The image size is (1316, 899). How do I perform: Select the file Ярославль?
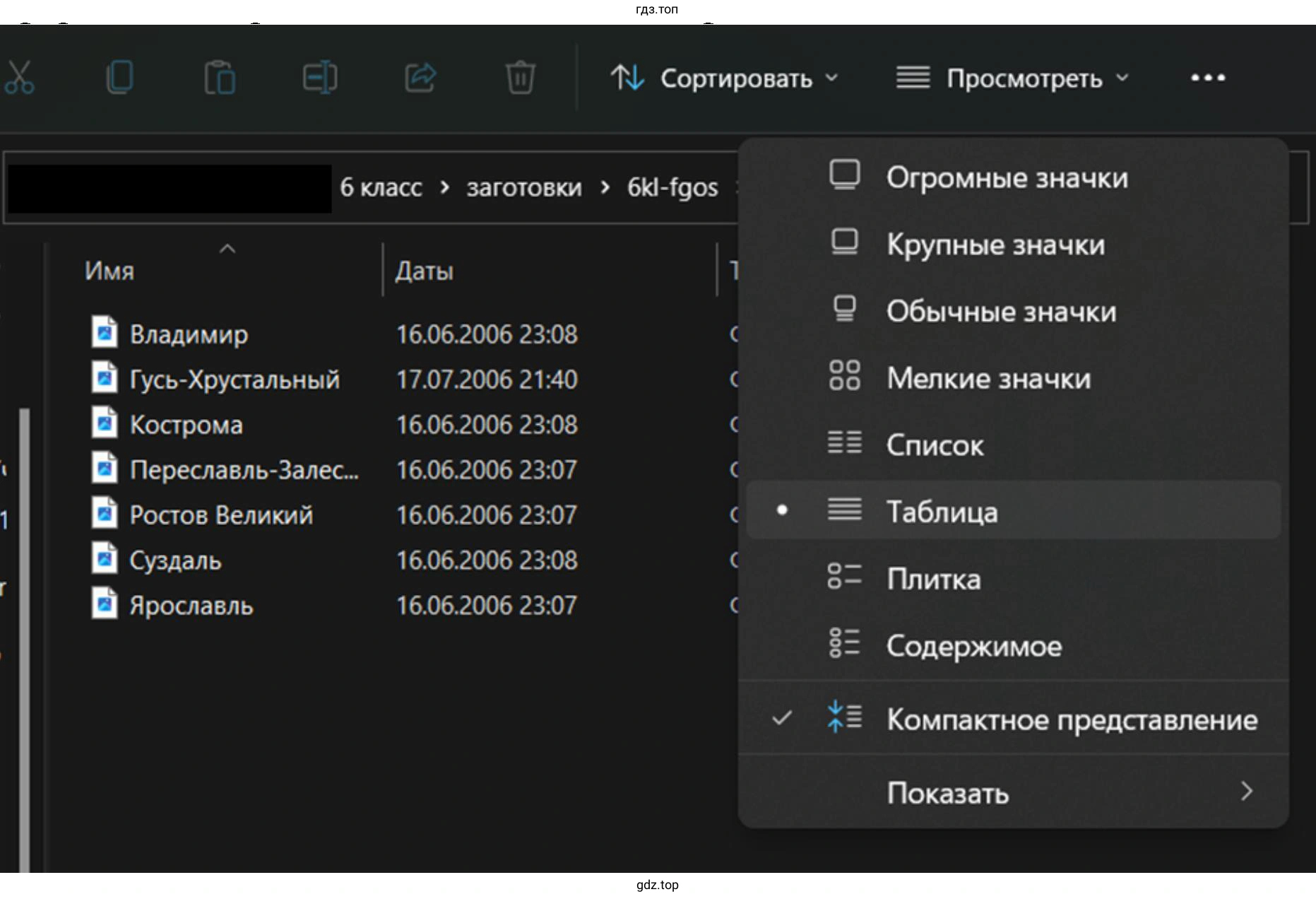pyautogui.click(x=191, y=606)
